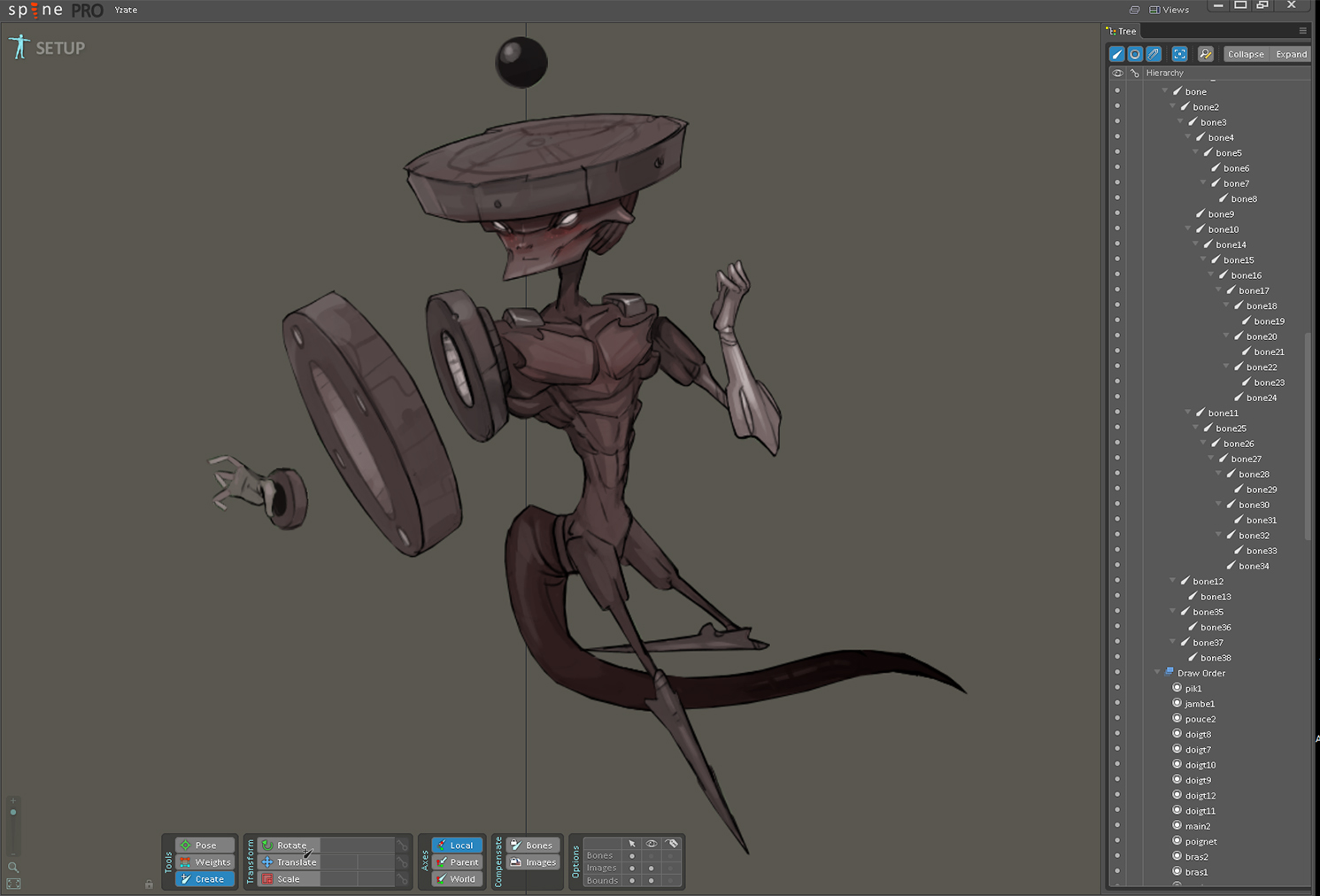Screen dimensions: 1320x896
Task: Toggle Bounds selectable dot in Options
Action: 632,881
